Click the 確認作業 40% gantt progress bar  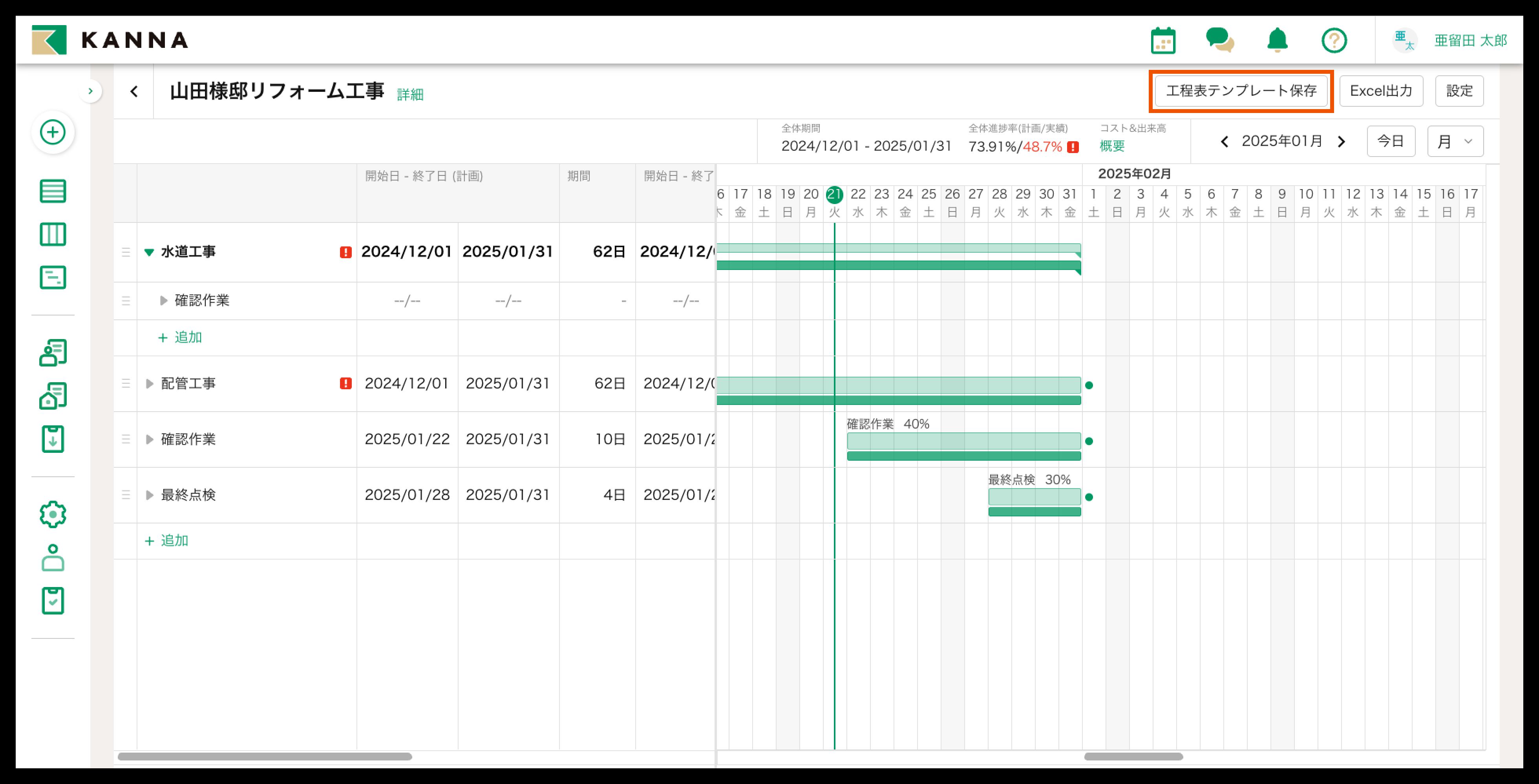click(x=963, y=441)
